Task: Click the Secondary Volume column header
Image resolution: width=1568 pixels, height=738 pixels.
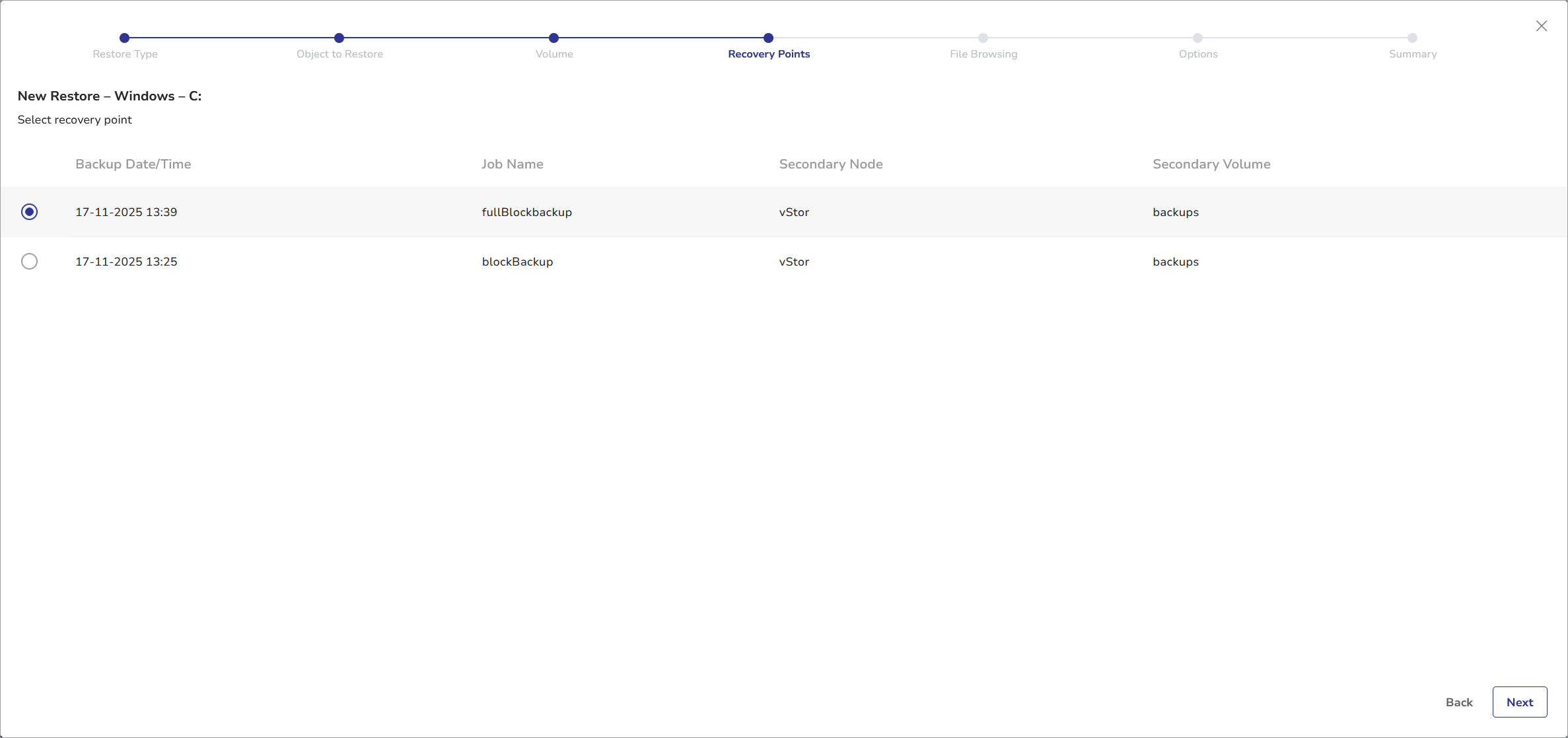Action: [x=1211, y=164]
